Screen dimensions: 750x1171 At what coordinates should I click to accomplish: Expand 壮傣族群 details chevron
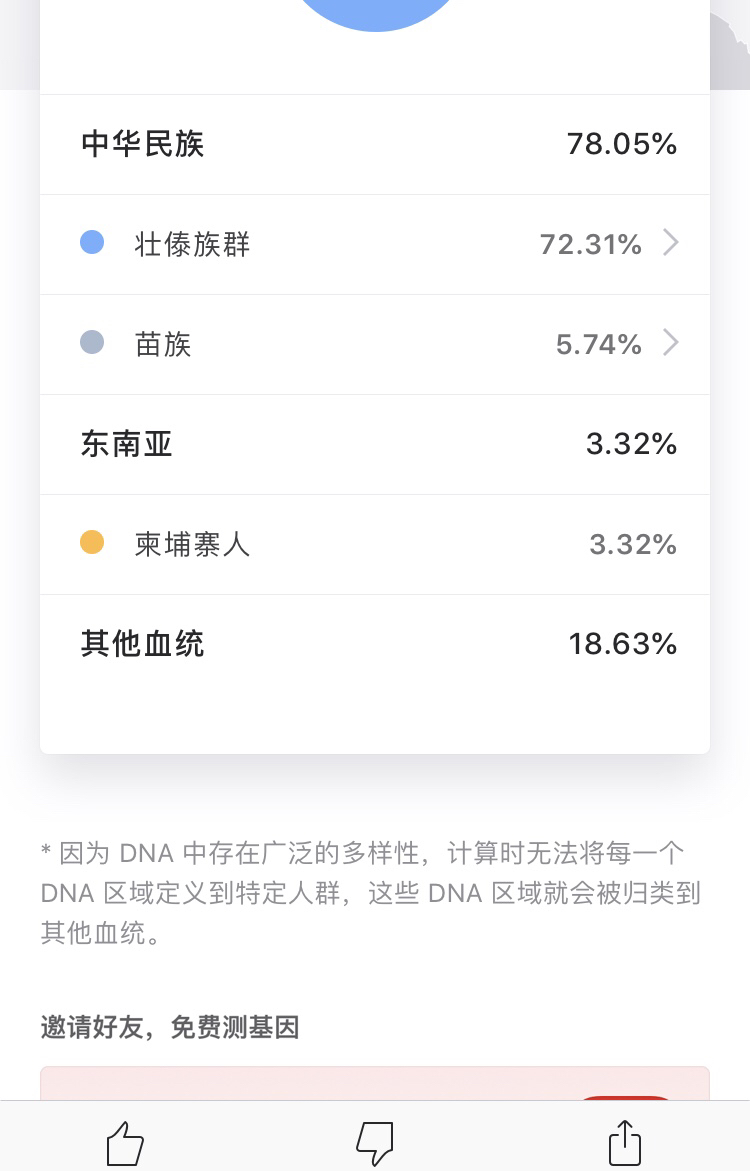[x=671, y=243]
